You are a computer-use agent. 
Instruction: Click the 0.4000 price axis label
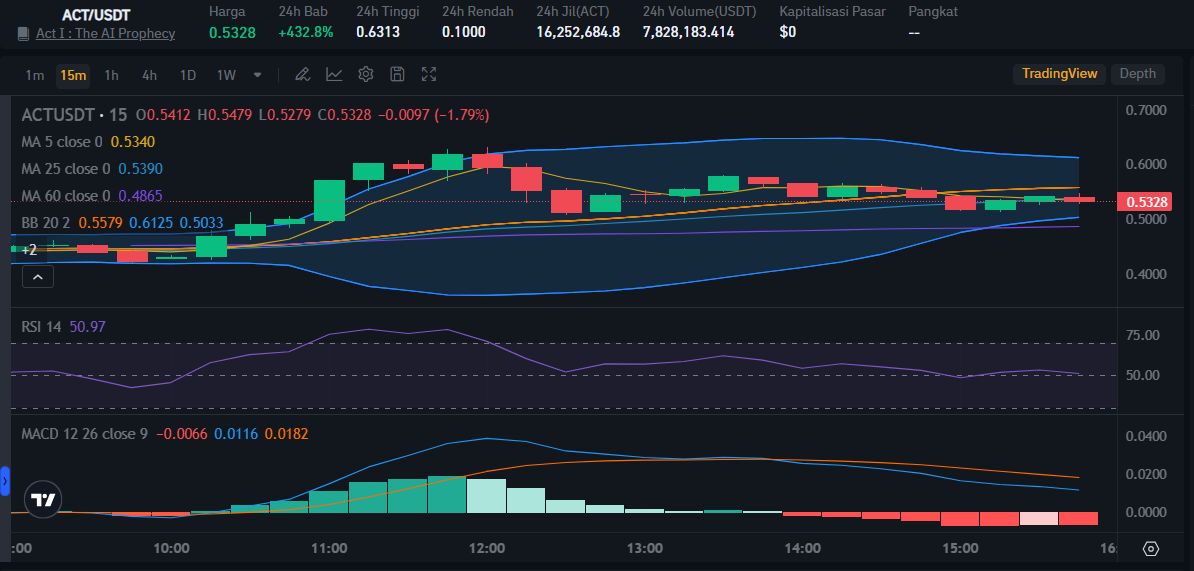click(x=1145, y=274)
